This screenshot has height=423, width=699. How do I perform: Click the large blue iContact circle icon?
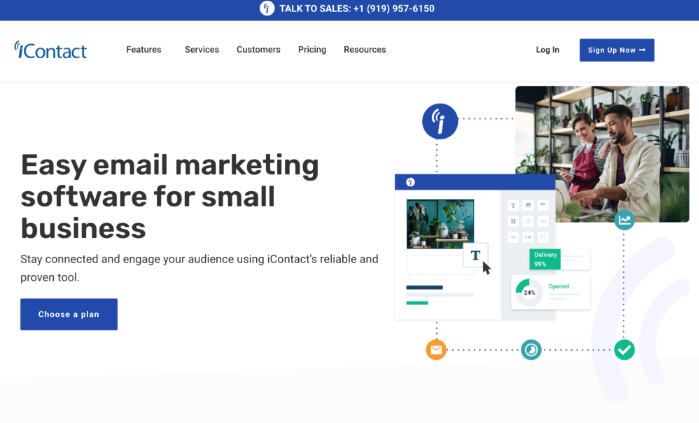click(x=440, y=121)
